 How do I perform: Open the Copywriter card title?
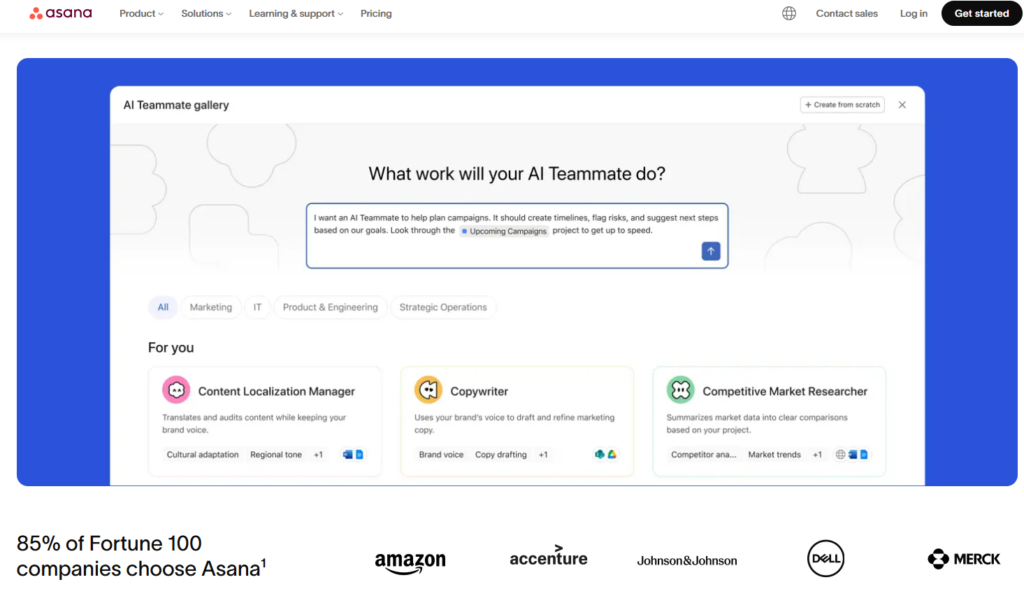point(479,391)
